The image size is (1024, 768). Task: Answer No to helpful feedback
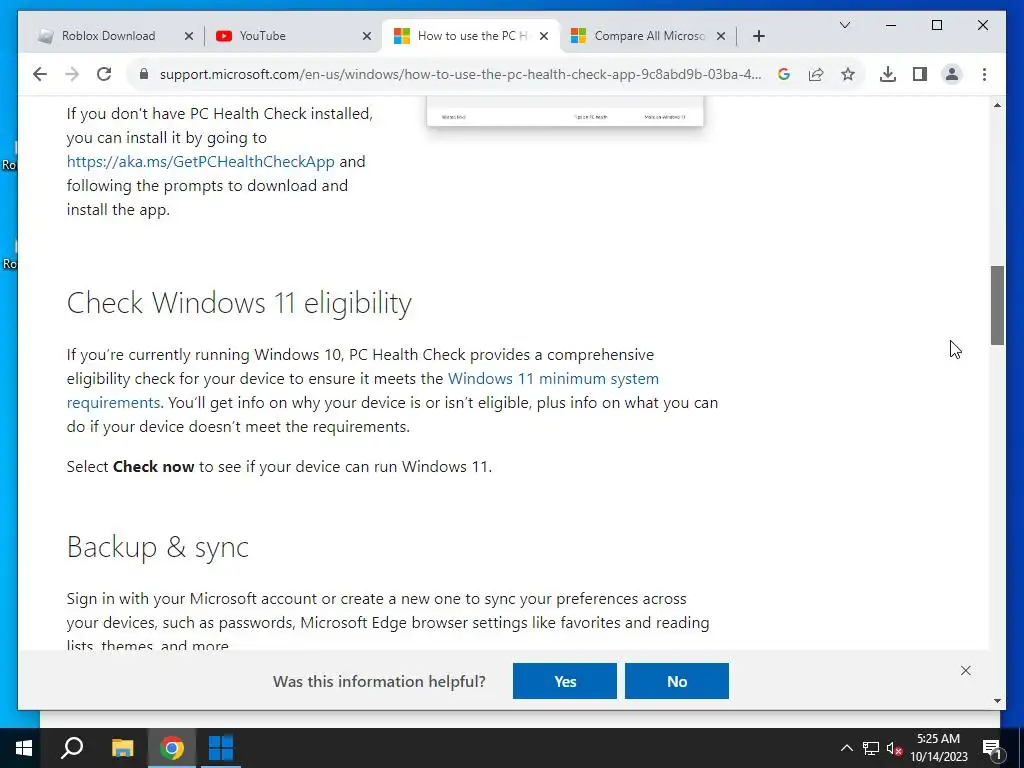(677, 681)
